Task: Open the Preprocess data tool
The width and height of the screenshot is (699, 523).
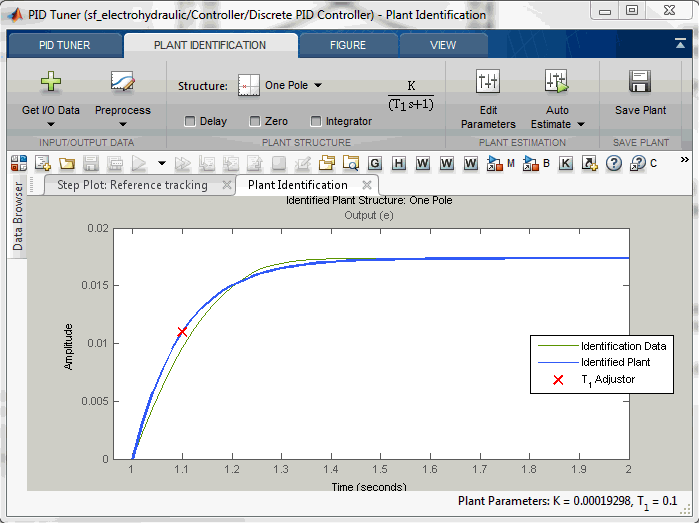Action: tap(122, 82)
